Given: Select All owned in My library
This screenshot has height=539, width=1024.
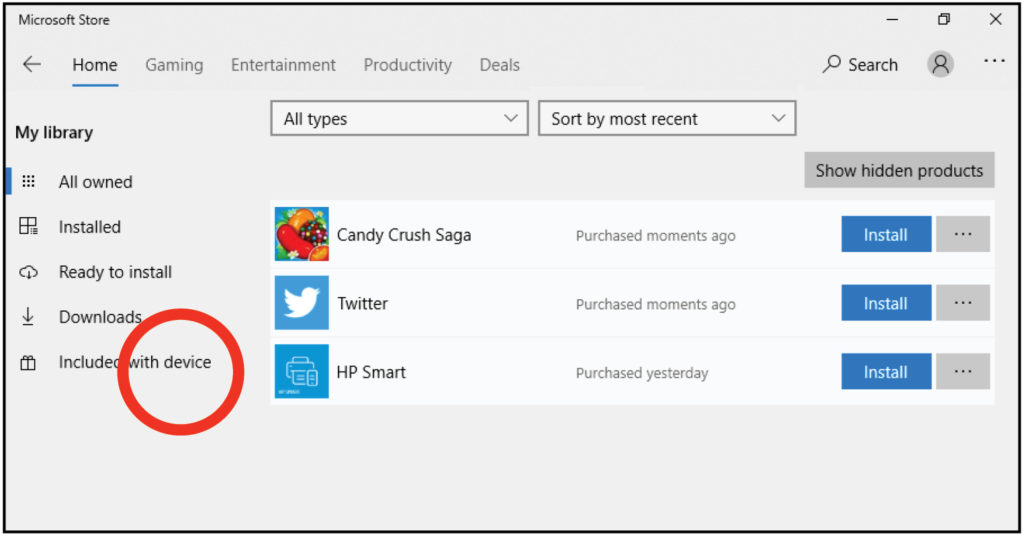Looking at the screenshot, I should (x=95, y=182).
